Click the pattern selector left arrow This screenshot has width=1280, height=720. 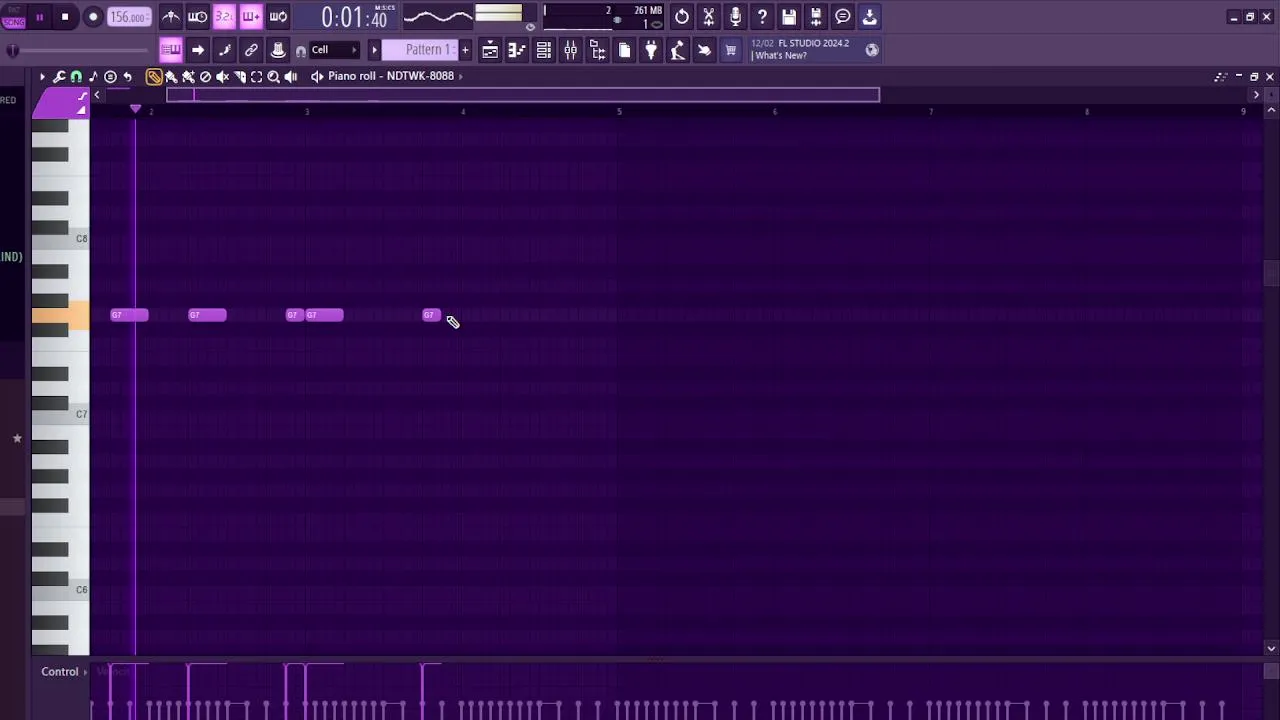(x=374, y=50)
